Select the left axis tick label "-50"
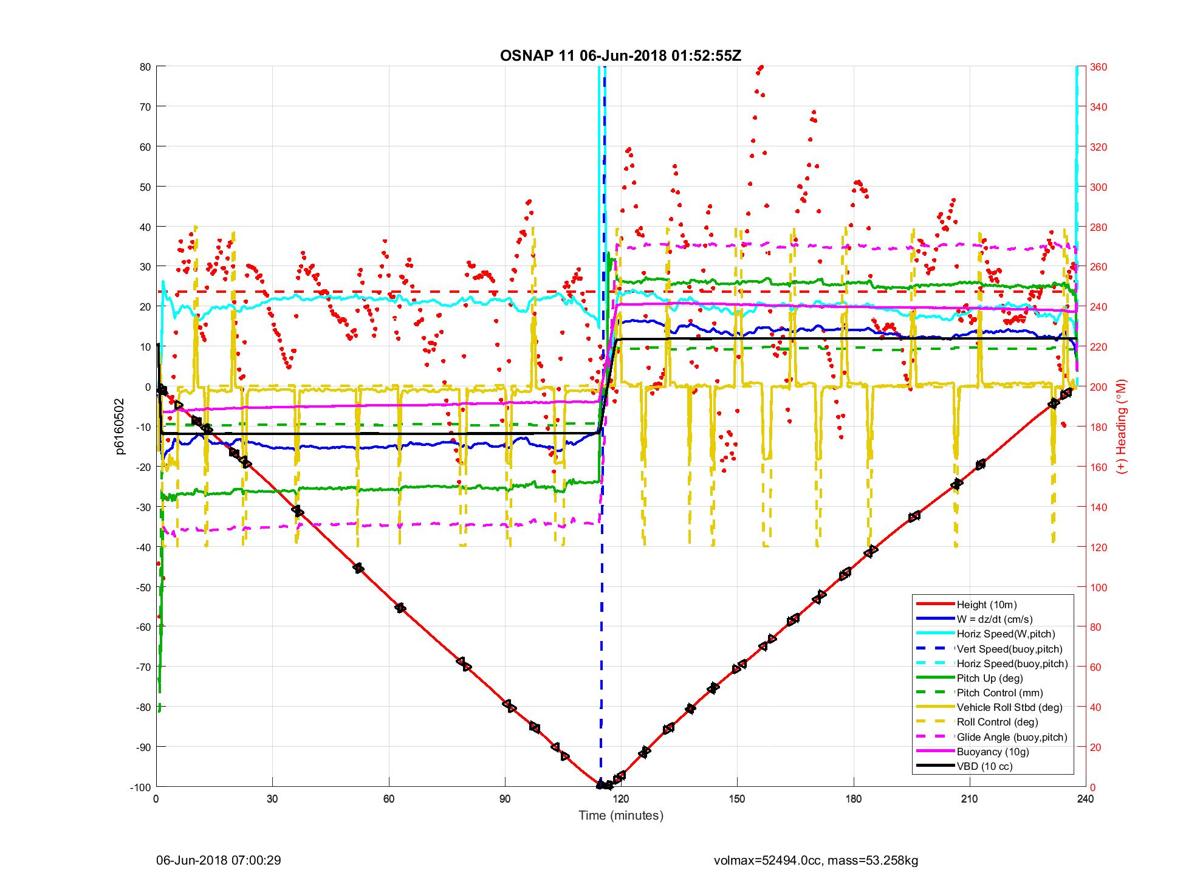The height and width of the screenshot is (885, 1200). pos(141,587)
